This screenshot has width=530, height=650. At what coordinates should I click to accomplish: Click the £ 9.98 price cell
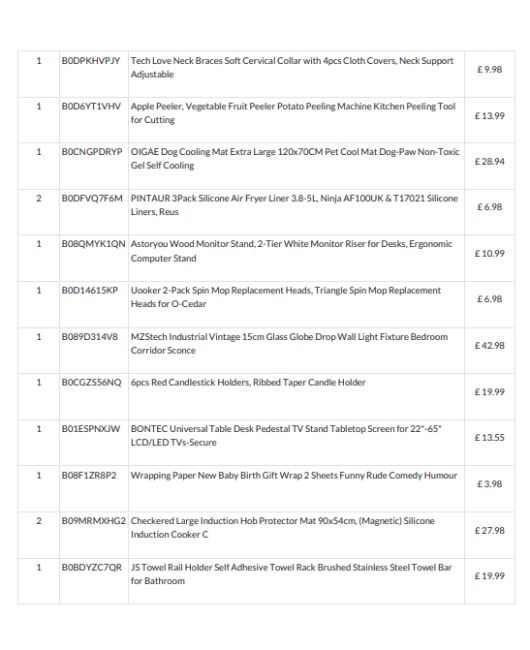tap(489, 70)
